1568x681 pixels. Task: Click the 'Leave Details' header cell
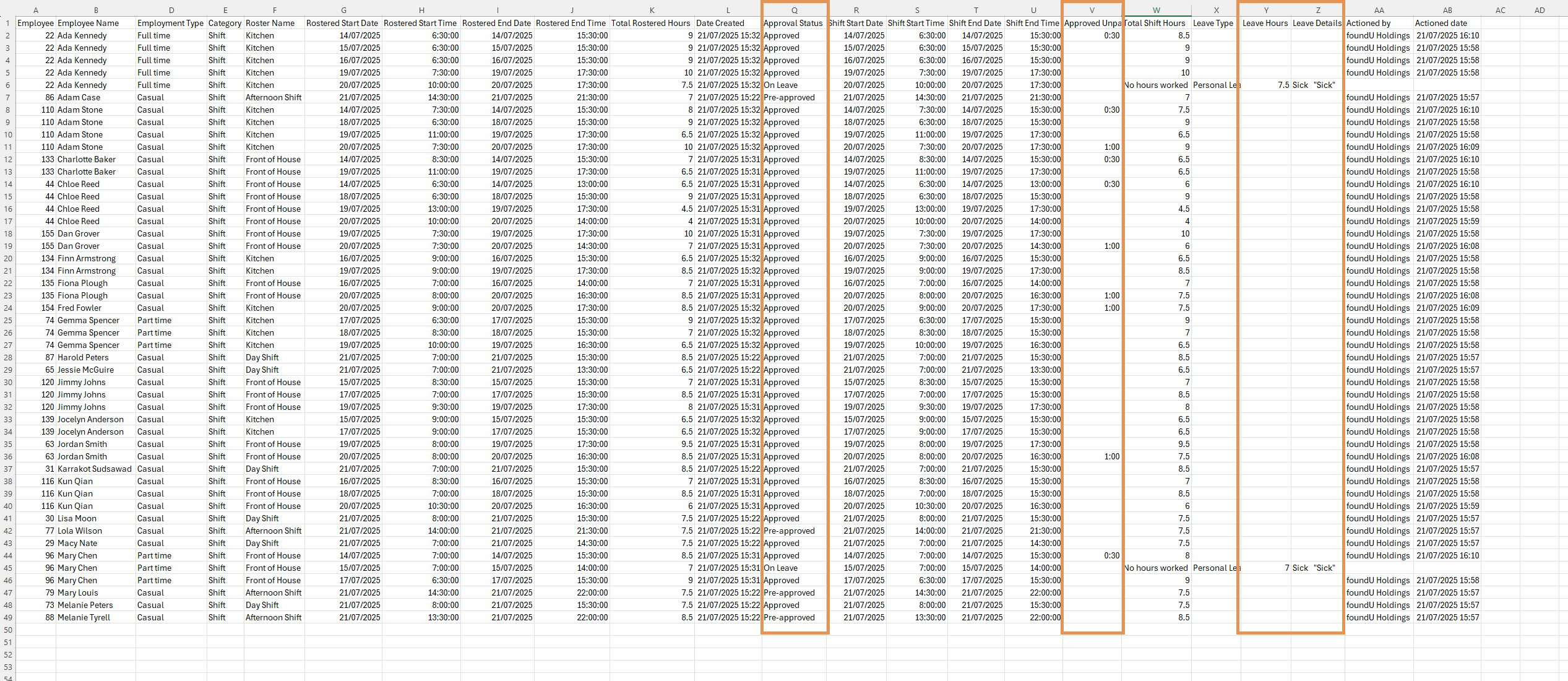[1317, 23]
